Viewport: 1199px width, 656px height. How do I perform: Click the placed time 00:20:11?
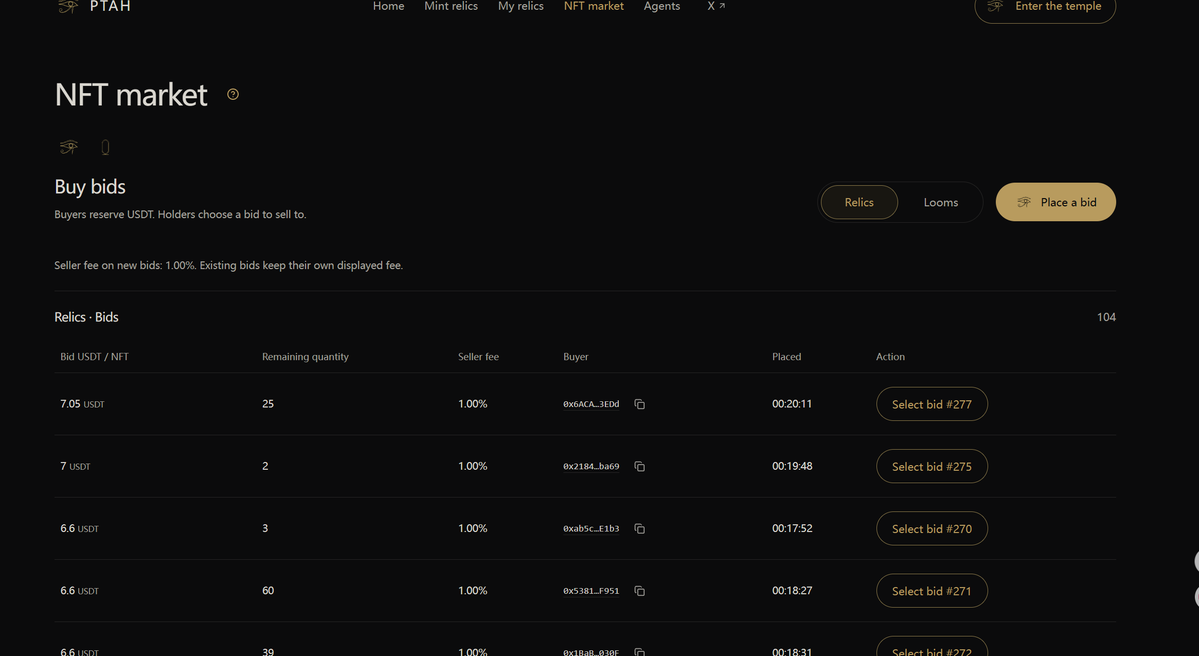[792, 404]
